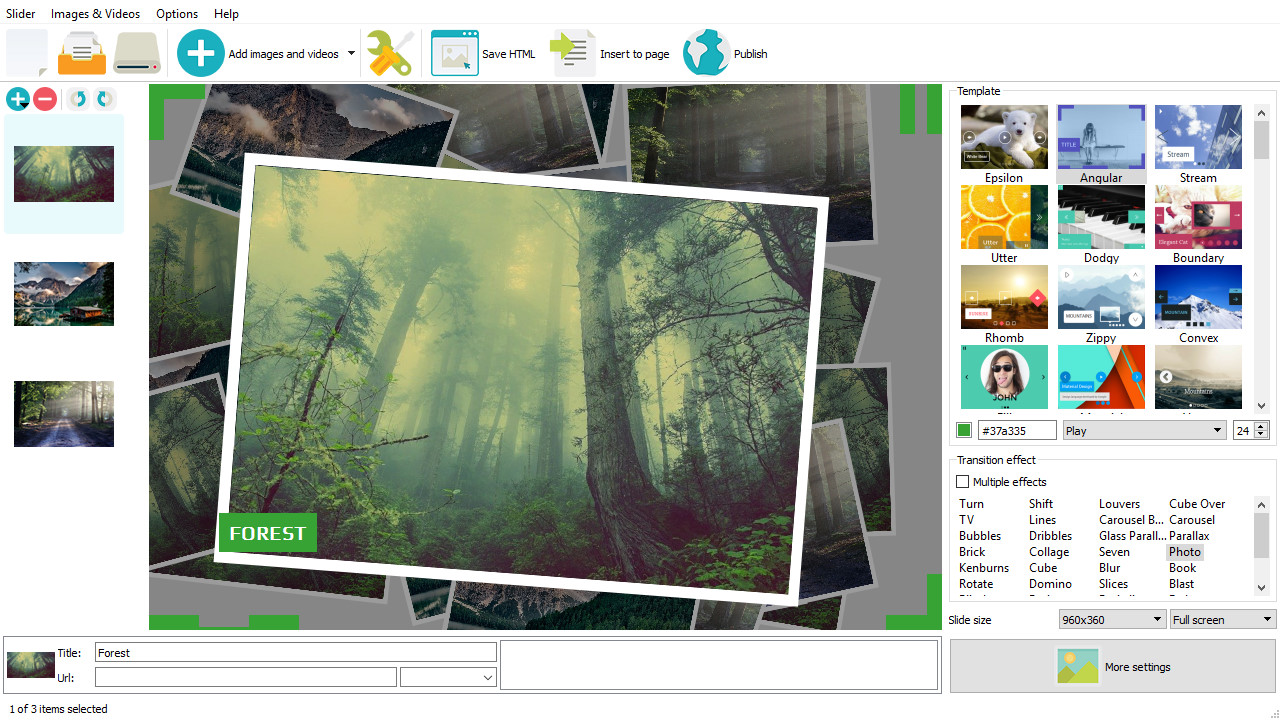Click the Publish globe icon
The height and width of the screenshot is (720, 1280).
pos(706,53)
